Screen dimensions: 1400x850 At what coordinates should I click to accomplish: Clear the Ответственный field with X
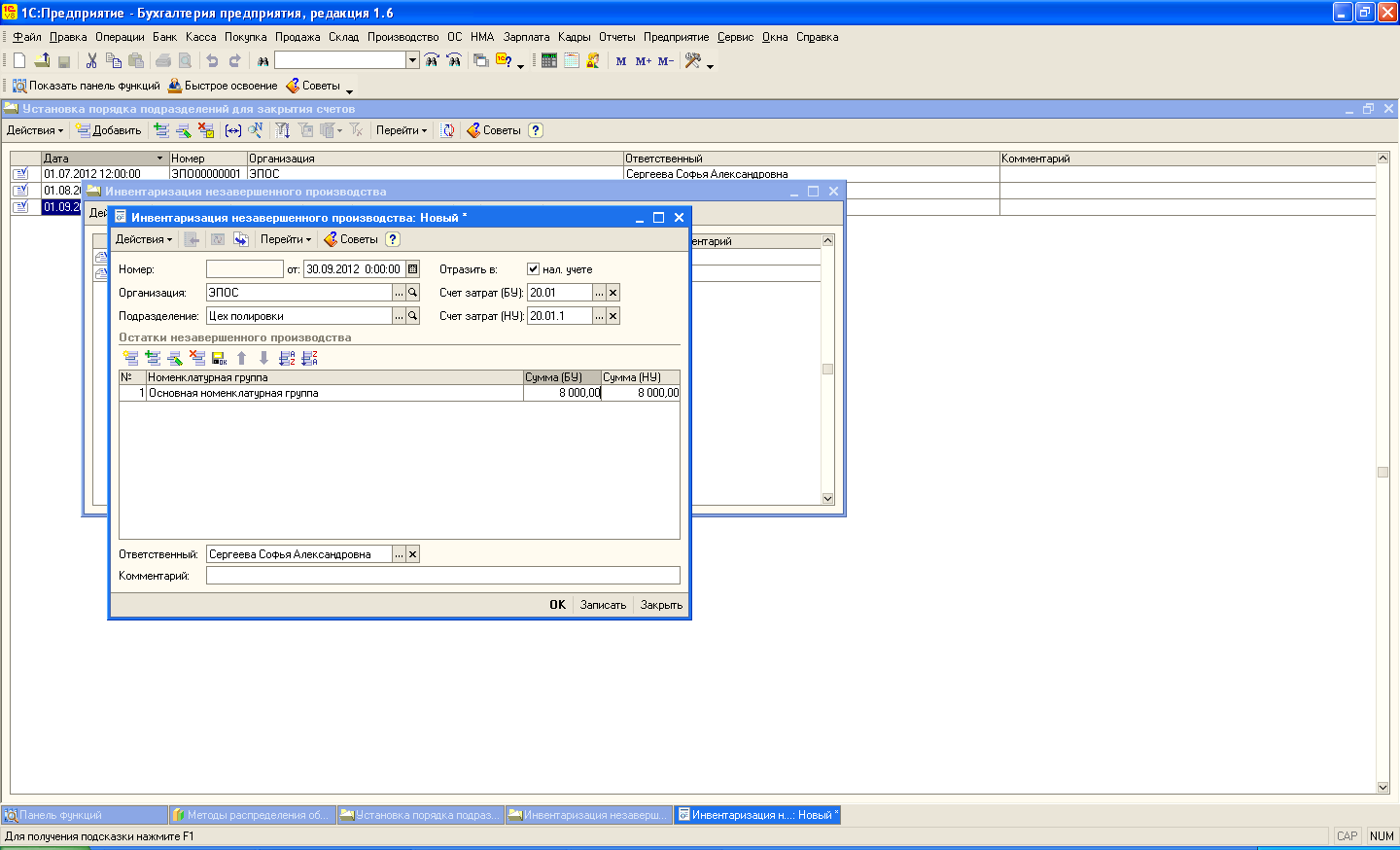412,554
